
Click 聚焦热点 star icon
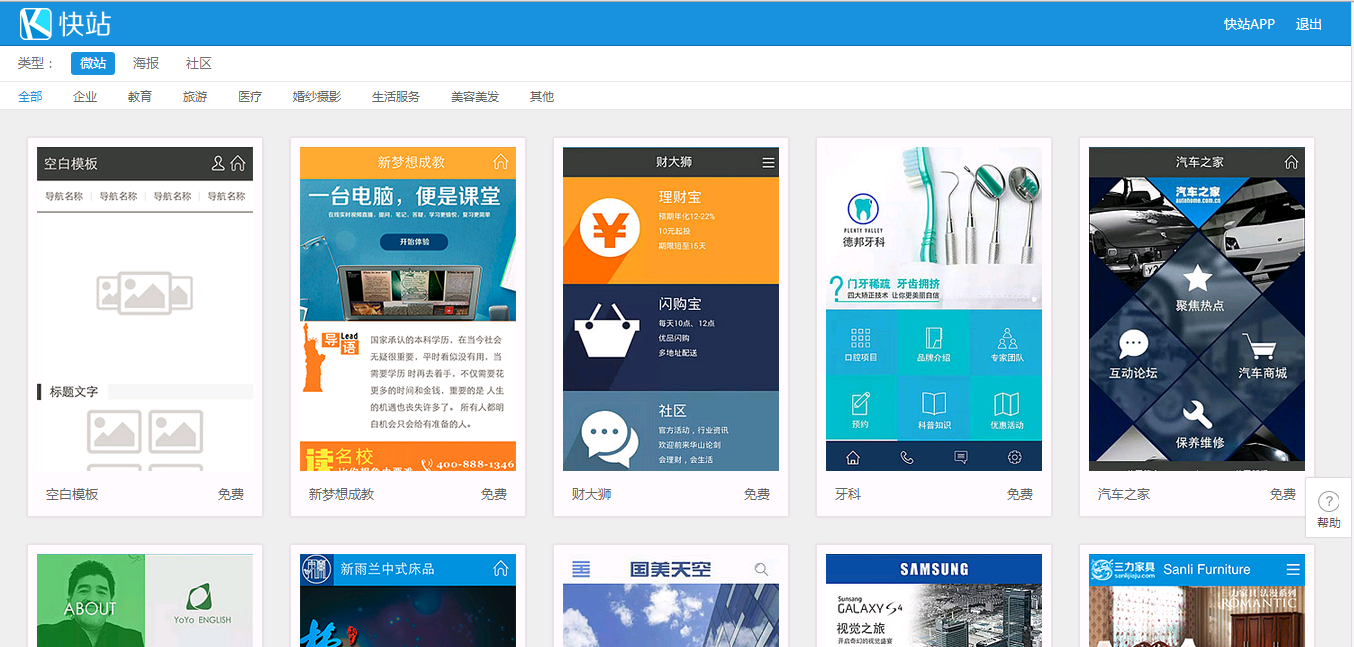pyautogui.click(x=1197, y=279)
